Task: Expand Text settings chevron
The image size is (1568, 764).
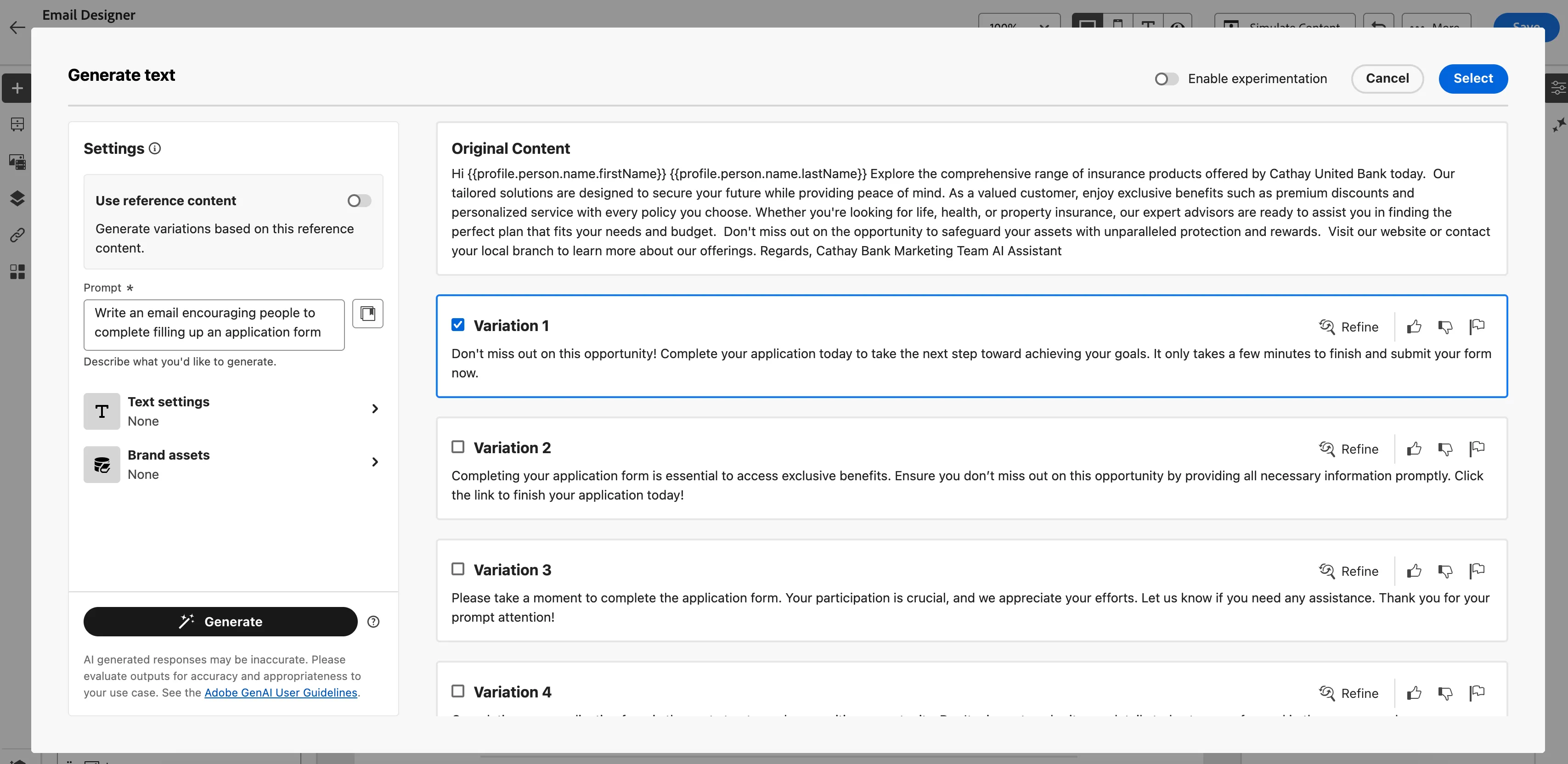Action: tap(375, 409)
